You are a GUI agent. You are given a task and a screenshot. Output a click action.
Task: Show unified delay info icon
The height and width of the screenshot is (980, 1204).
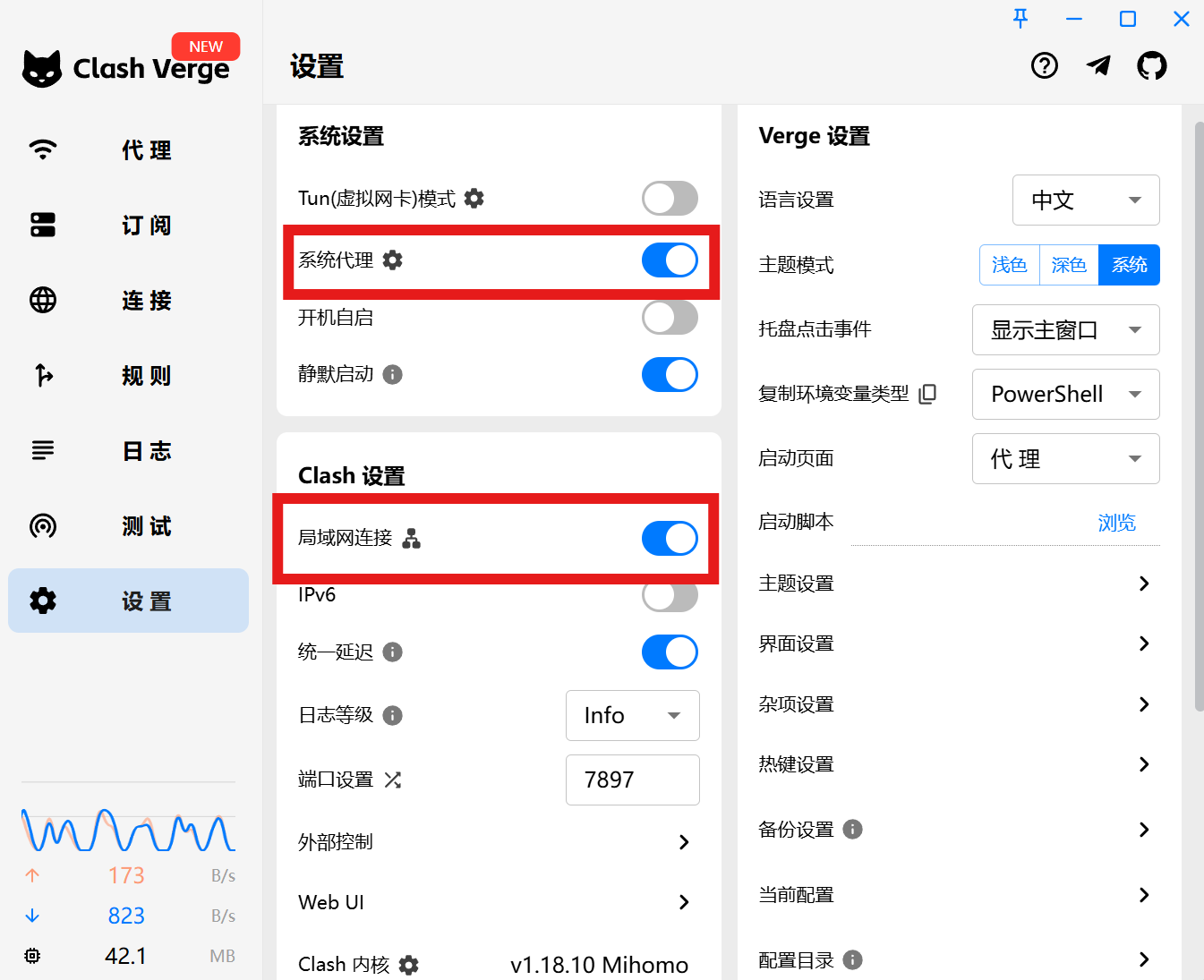click(392, 652)
